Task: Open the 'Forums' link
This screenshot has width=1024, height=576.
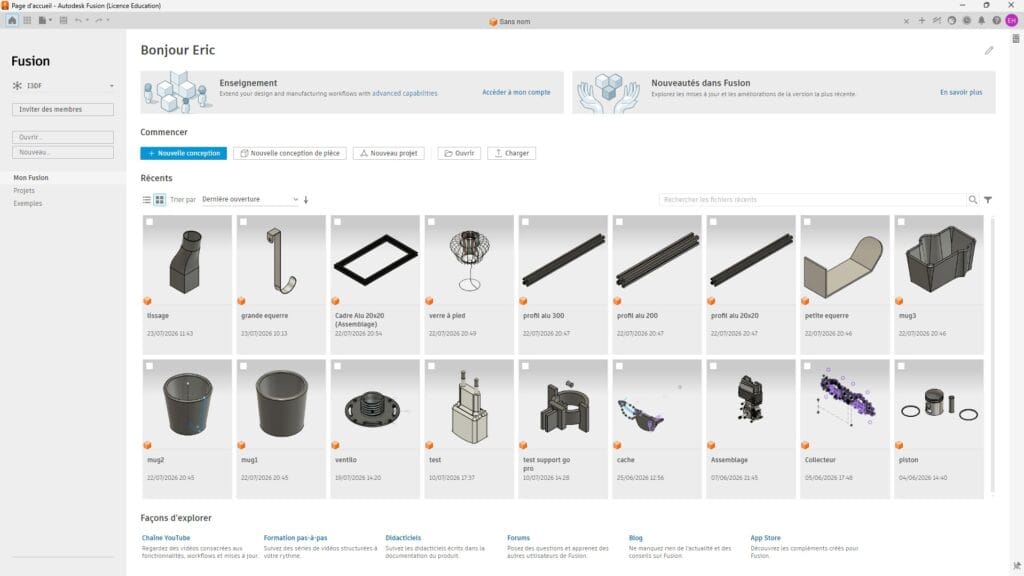Action: point(519,538)
